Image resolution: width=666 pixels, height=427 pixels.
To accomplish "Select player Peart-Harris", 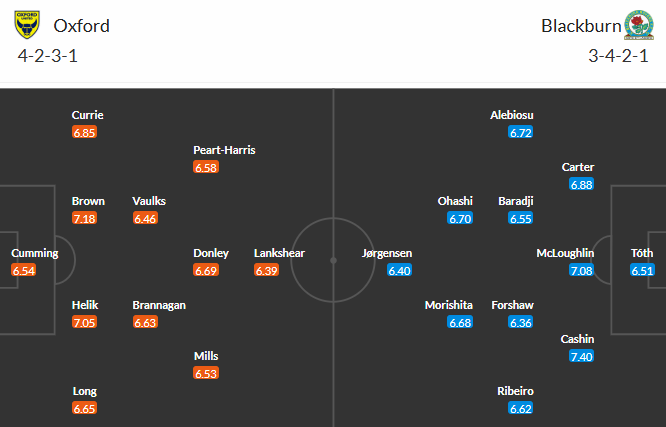I will point(224,150).
